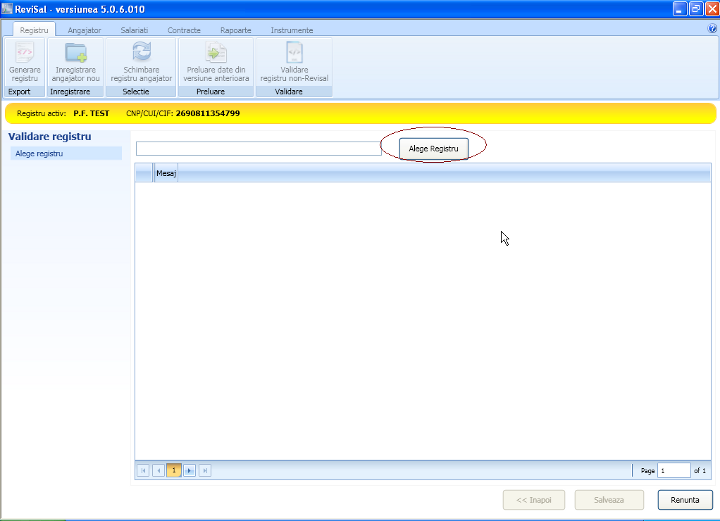The image size is (720, 521).
Task: Select Schimbare registru angajator
Action: [141, 62]
